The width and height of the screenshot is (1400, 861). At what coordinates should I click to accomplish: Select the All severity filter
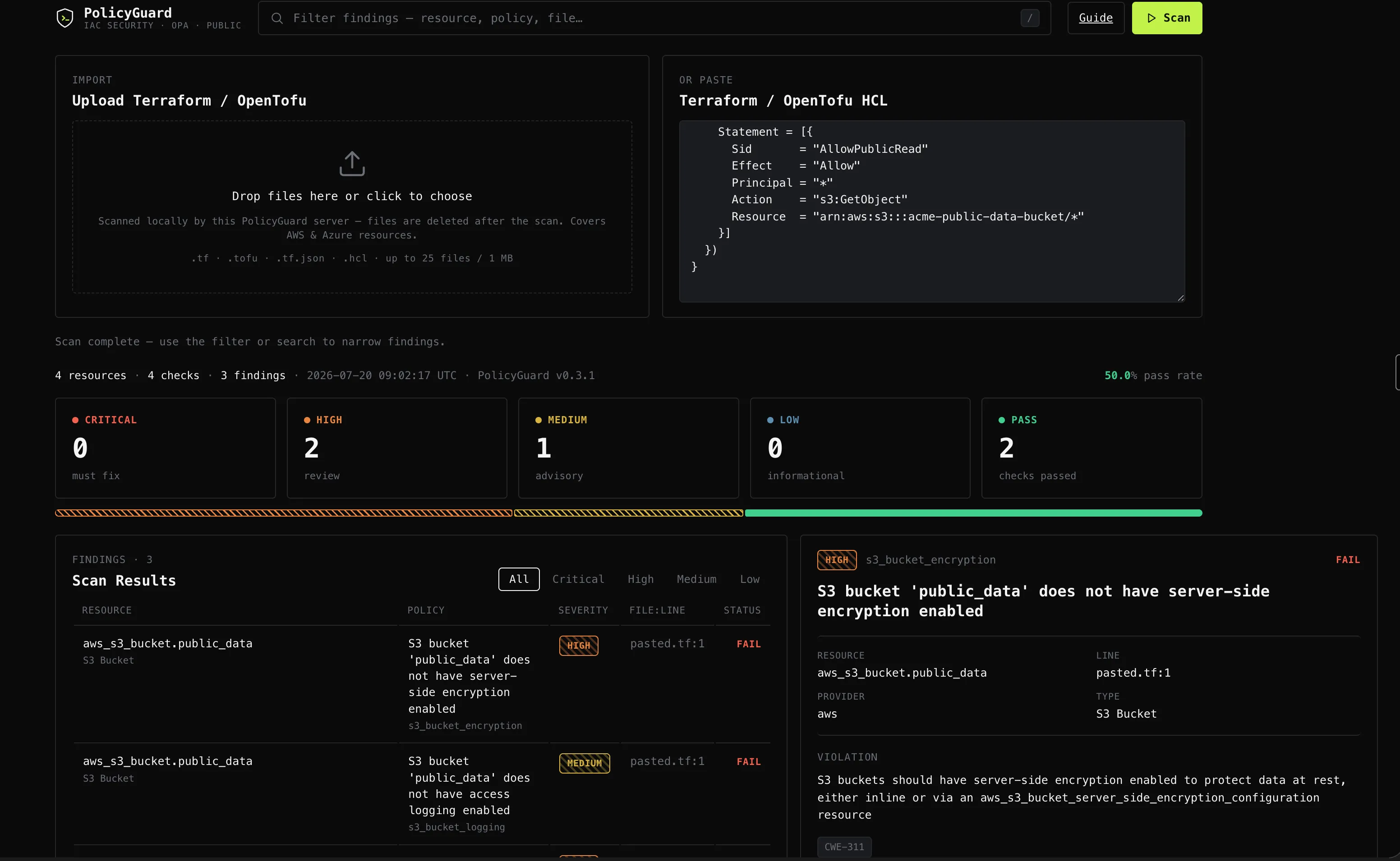pyautogui.click(x=519, y=579)
